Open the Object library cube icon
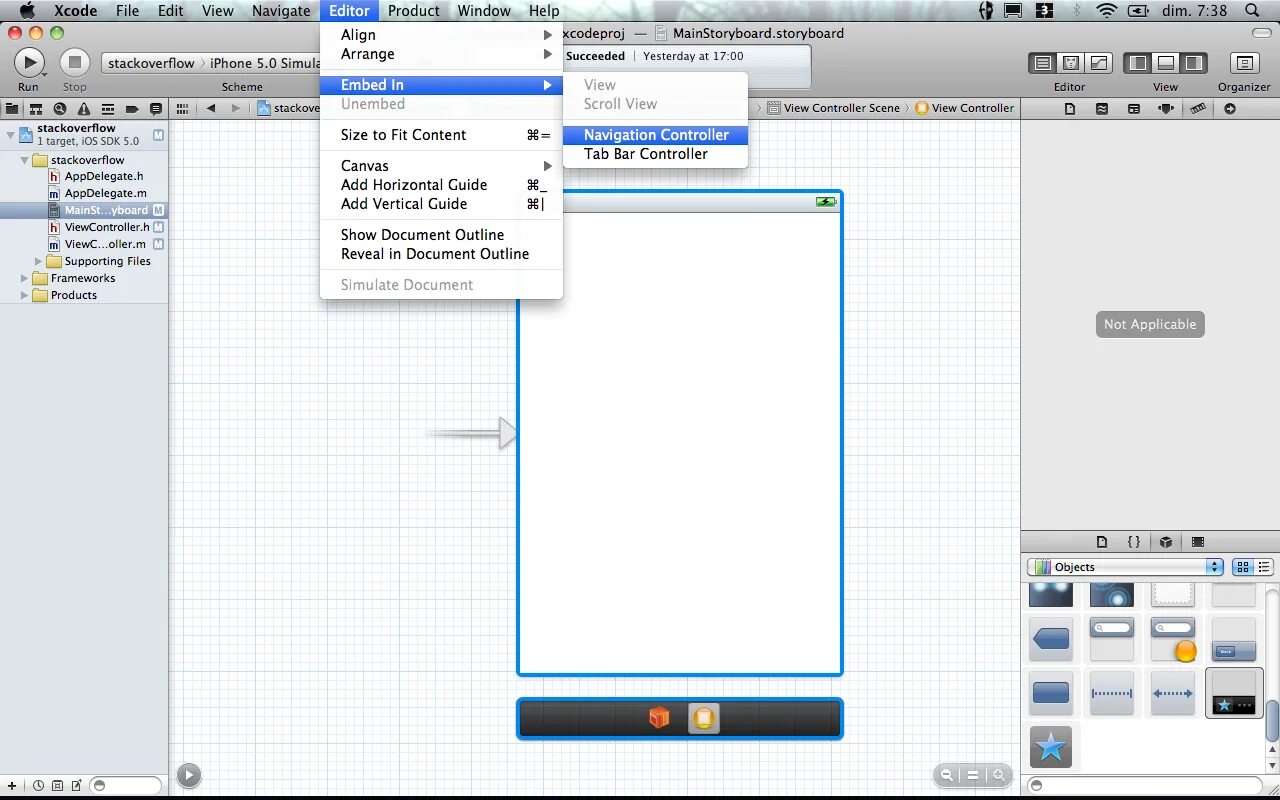This screenshot has height=800, width=1280. point(1166,542)
